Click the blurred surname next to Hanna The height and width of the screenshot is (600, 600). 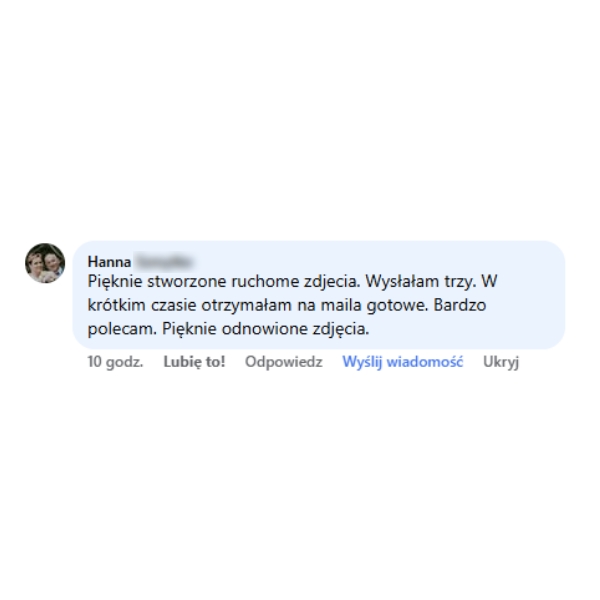[x=163, y=262]
